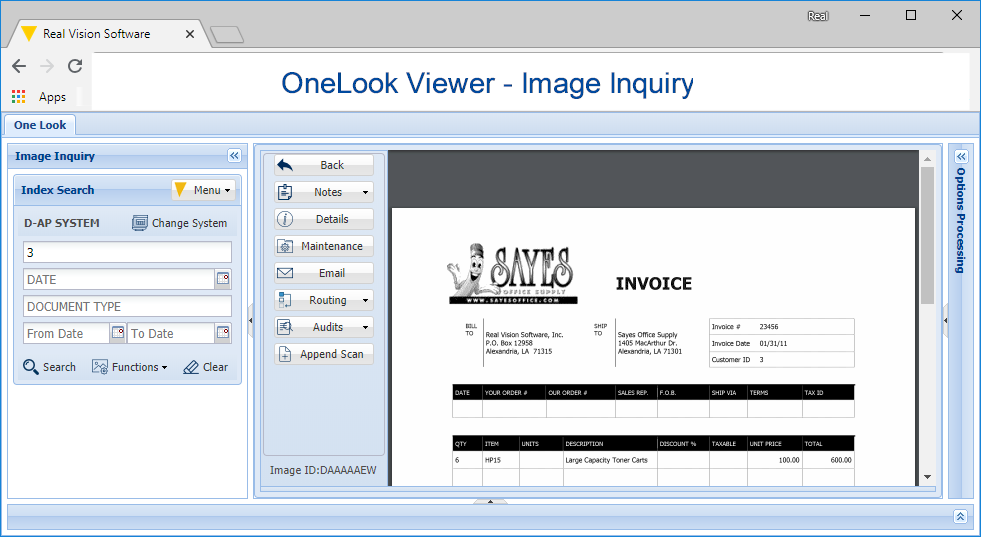
Task: Click the Real profile button in title bar
Action: [x=818, y=16]
